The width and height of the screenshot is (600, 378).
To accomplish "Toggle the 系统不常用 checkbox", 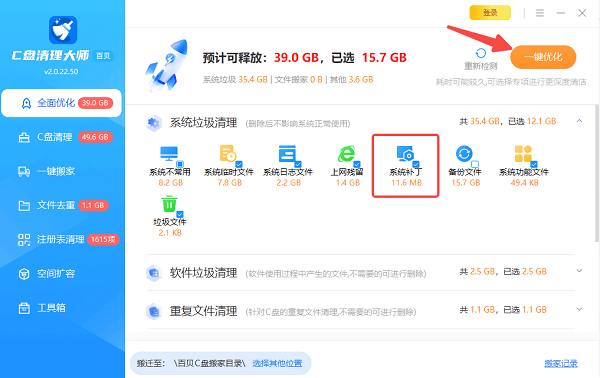I will click(180, 164).
